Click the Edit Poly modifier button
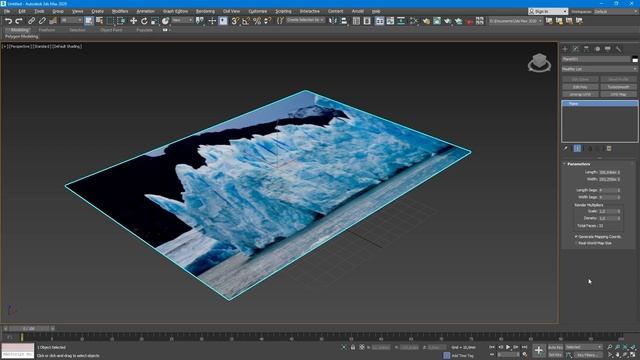The width and height of the screenshot is (640, 360). coord(580,87)
